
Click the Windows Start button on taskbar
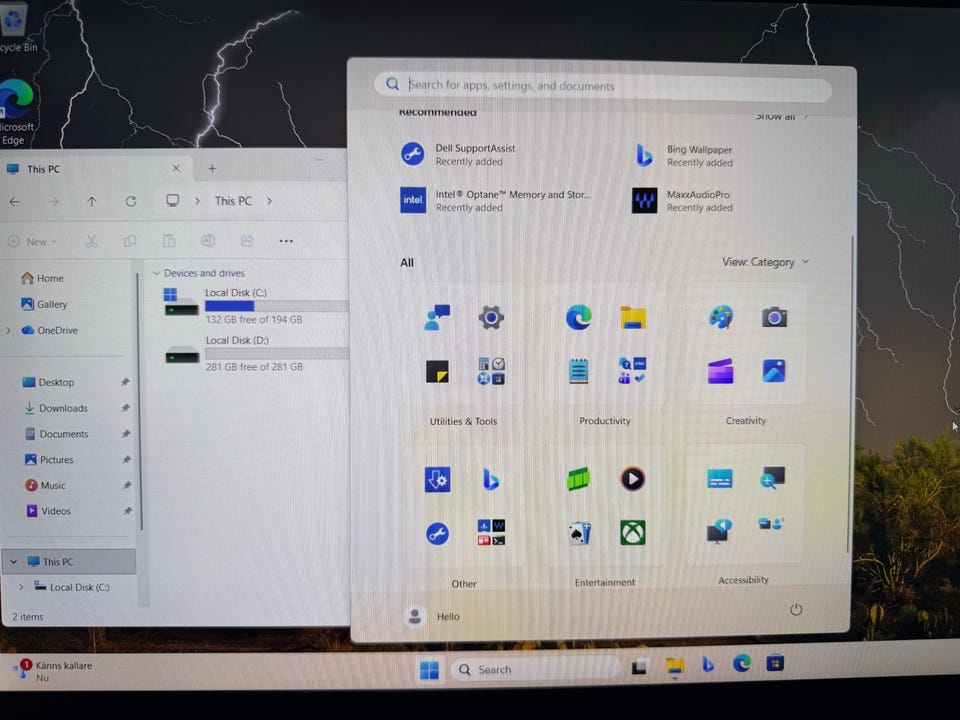click(x=429, y=670)
